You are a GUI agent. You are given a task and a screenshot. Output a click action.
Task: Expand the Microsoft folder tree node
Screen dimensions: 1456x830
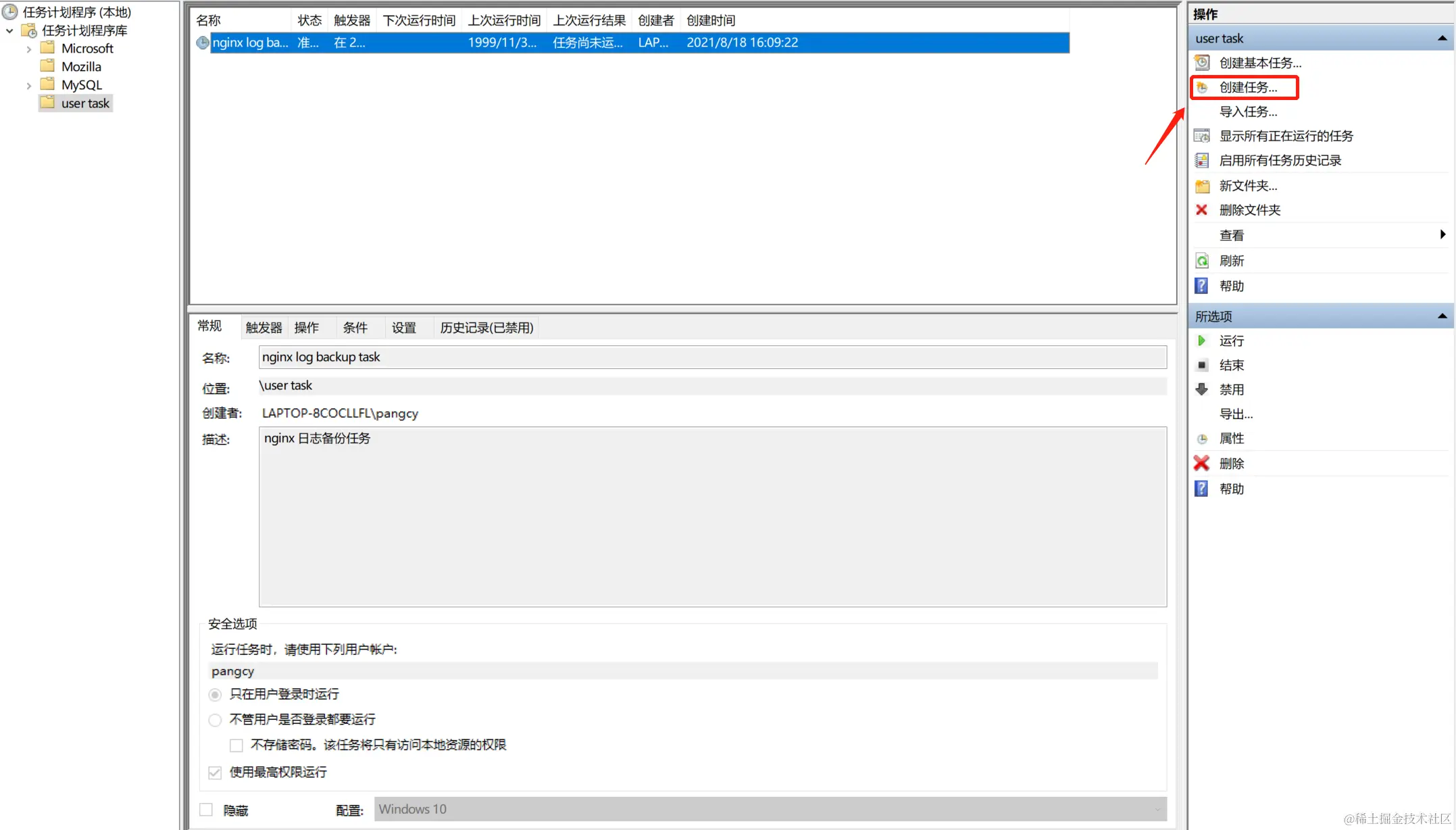[28, 49]
